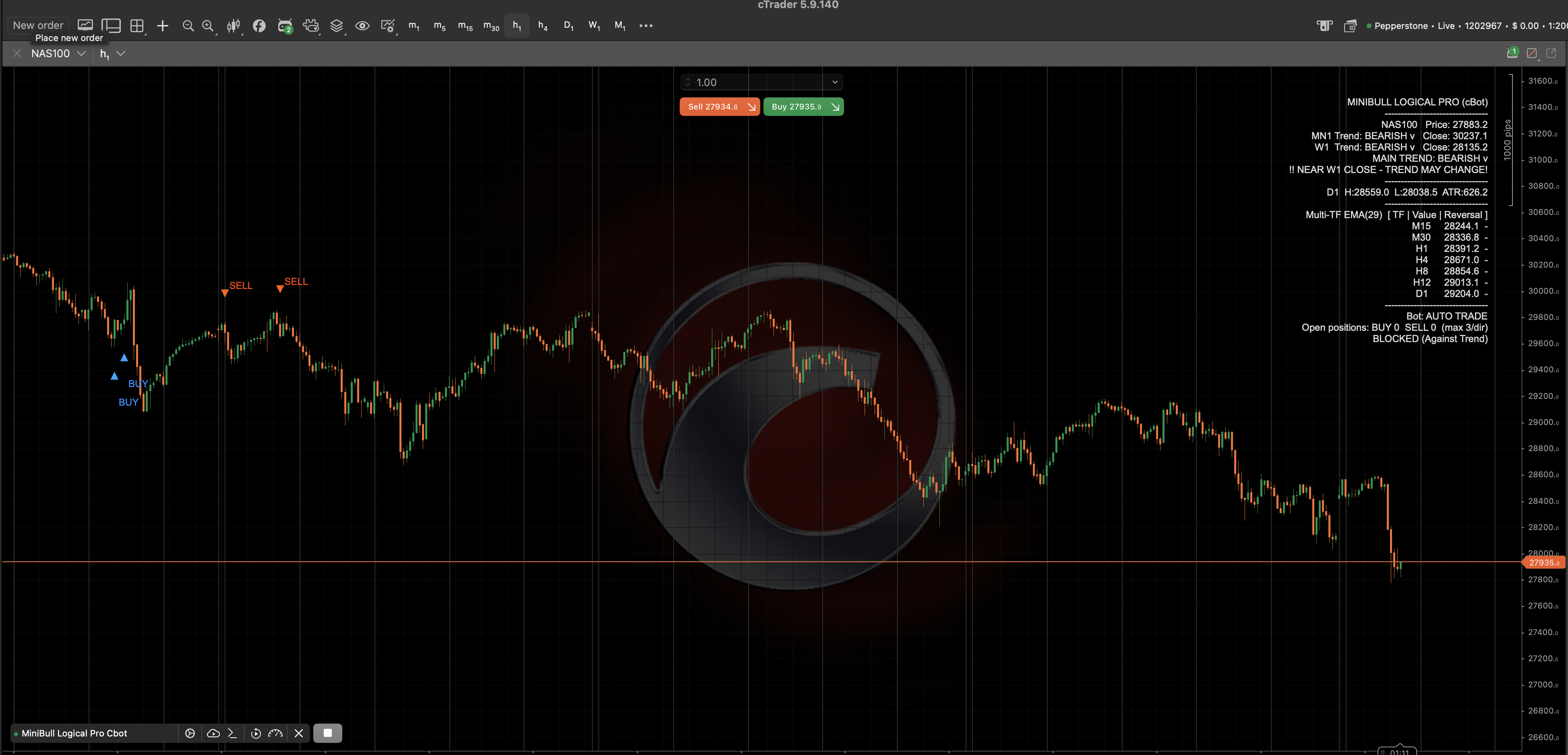Click the zoom out magnifier
This screenshot has height=755, width=1568.
click(188, 25)
